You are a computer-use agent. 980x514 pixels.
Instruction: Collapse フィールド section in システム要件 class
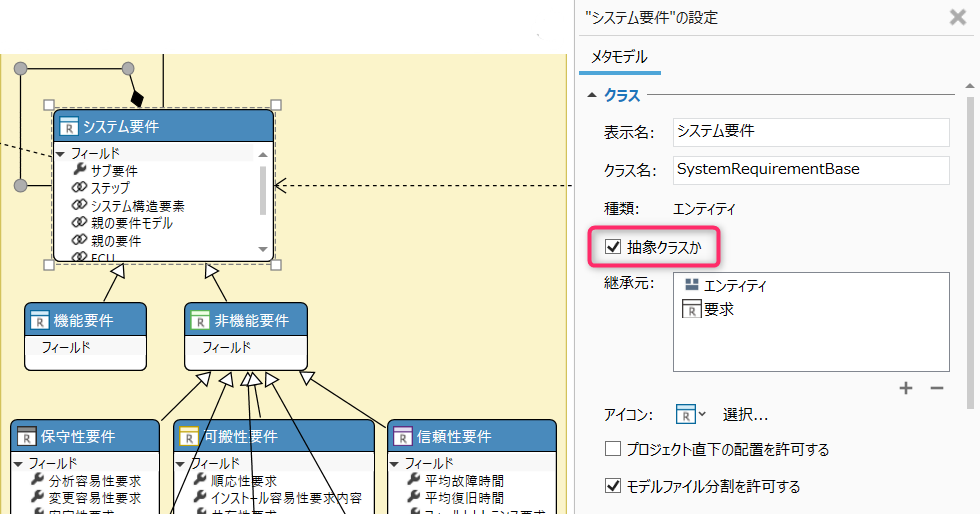point(61,154)
